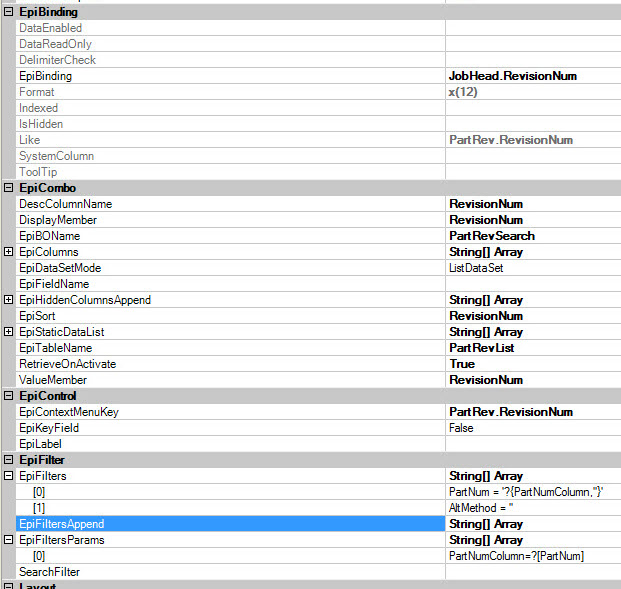This screenshot has height=589, width=621.
Task: Select the highlighted EpiFiltersAppend property
Action: coord(230,524)
